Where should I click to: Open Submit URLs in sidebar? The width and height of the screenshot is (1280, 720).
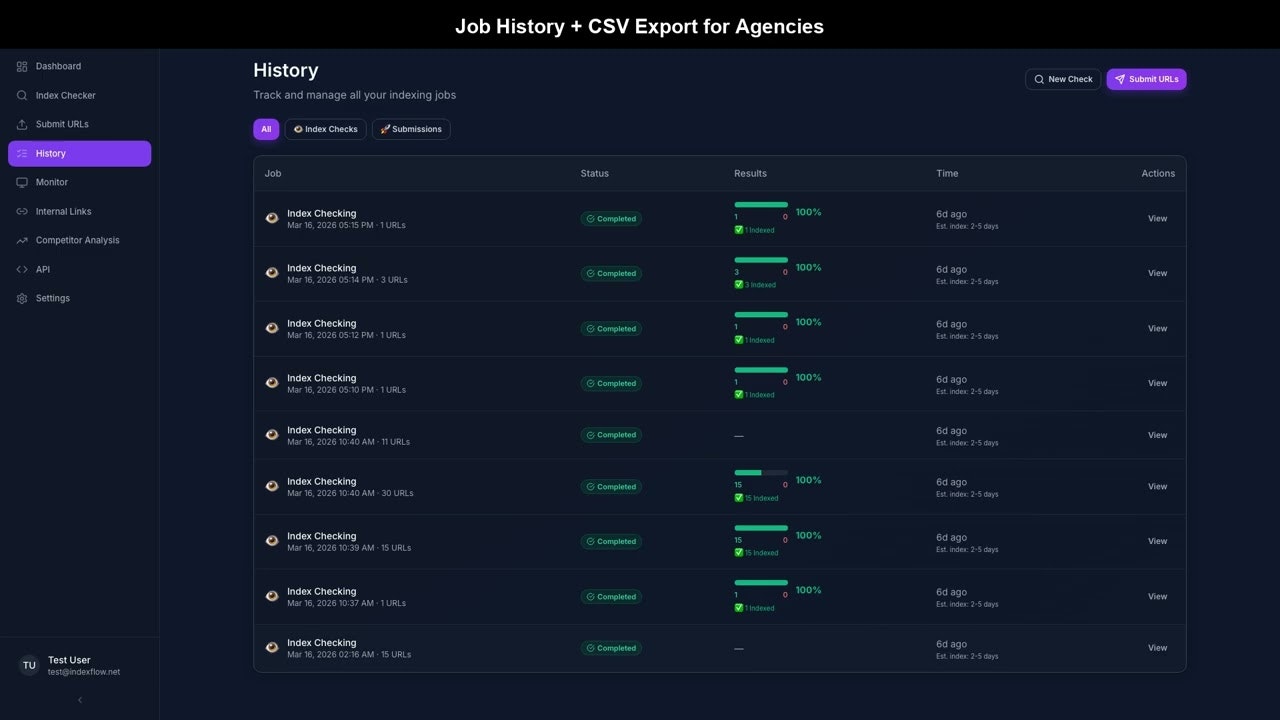[x=79, y=125]
